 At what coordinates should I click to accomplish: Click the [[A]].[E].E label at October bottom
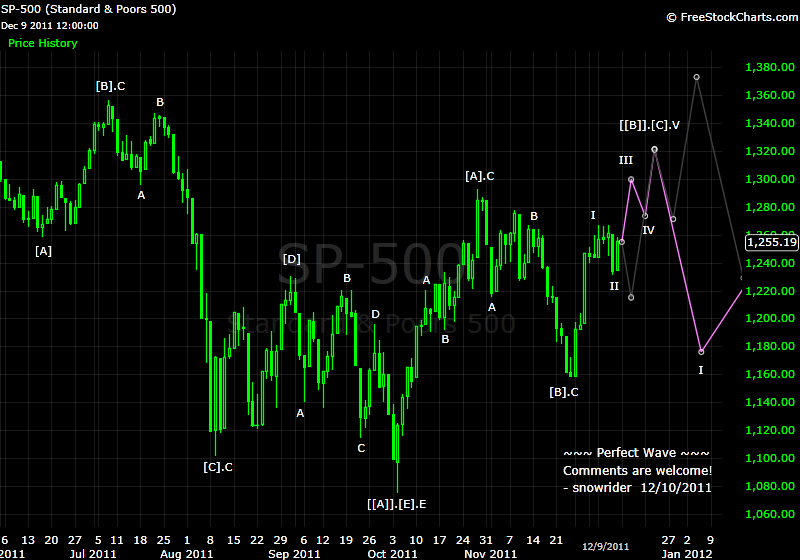pos(396,504)
